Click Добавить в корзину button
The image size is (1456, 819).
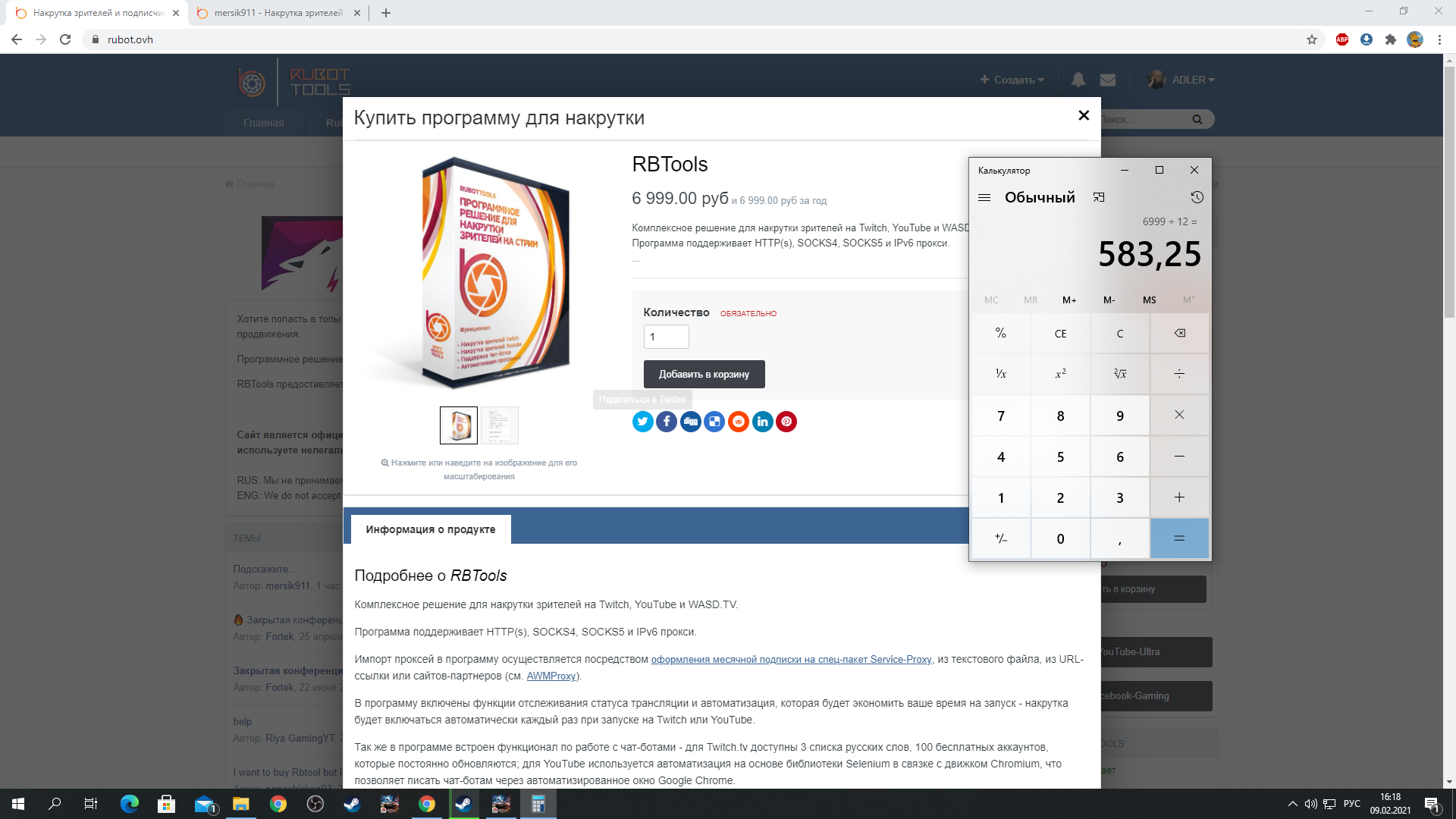coord(704,375)
